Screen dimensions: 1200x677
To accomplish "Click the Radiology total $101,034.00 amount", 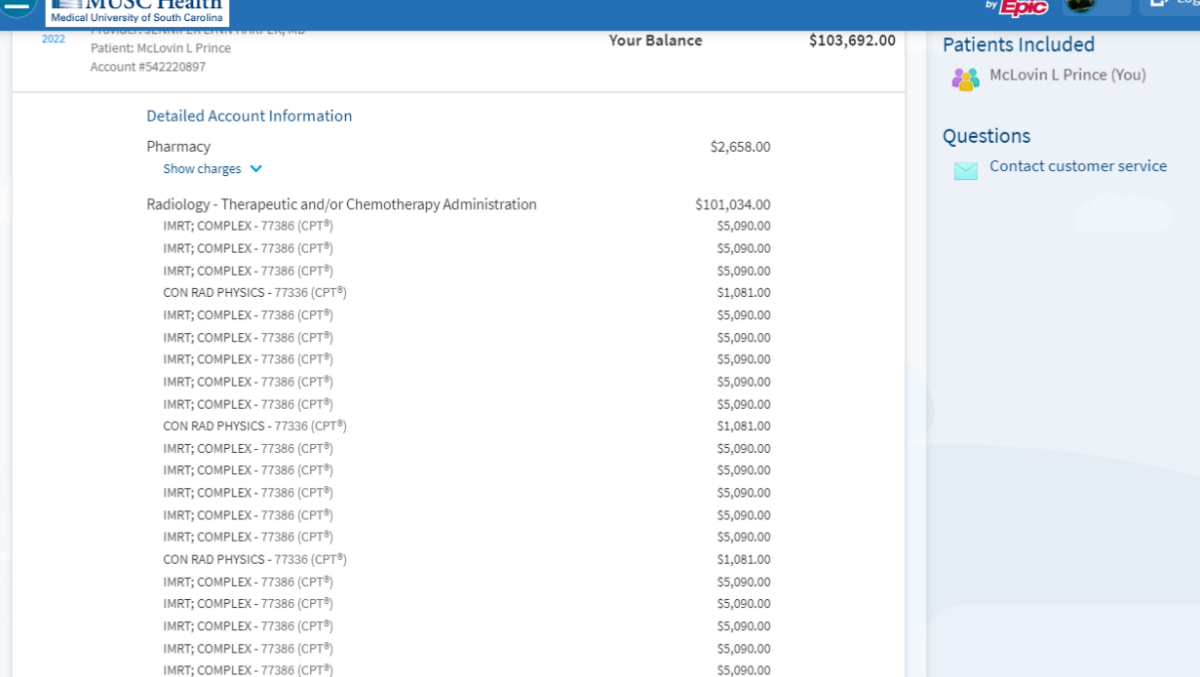I will pyautogui.click(x=732, y=204).
